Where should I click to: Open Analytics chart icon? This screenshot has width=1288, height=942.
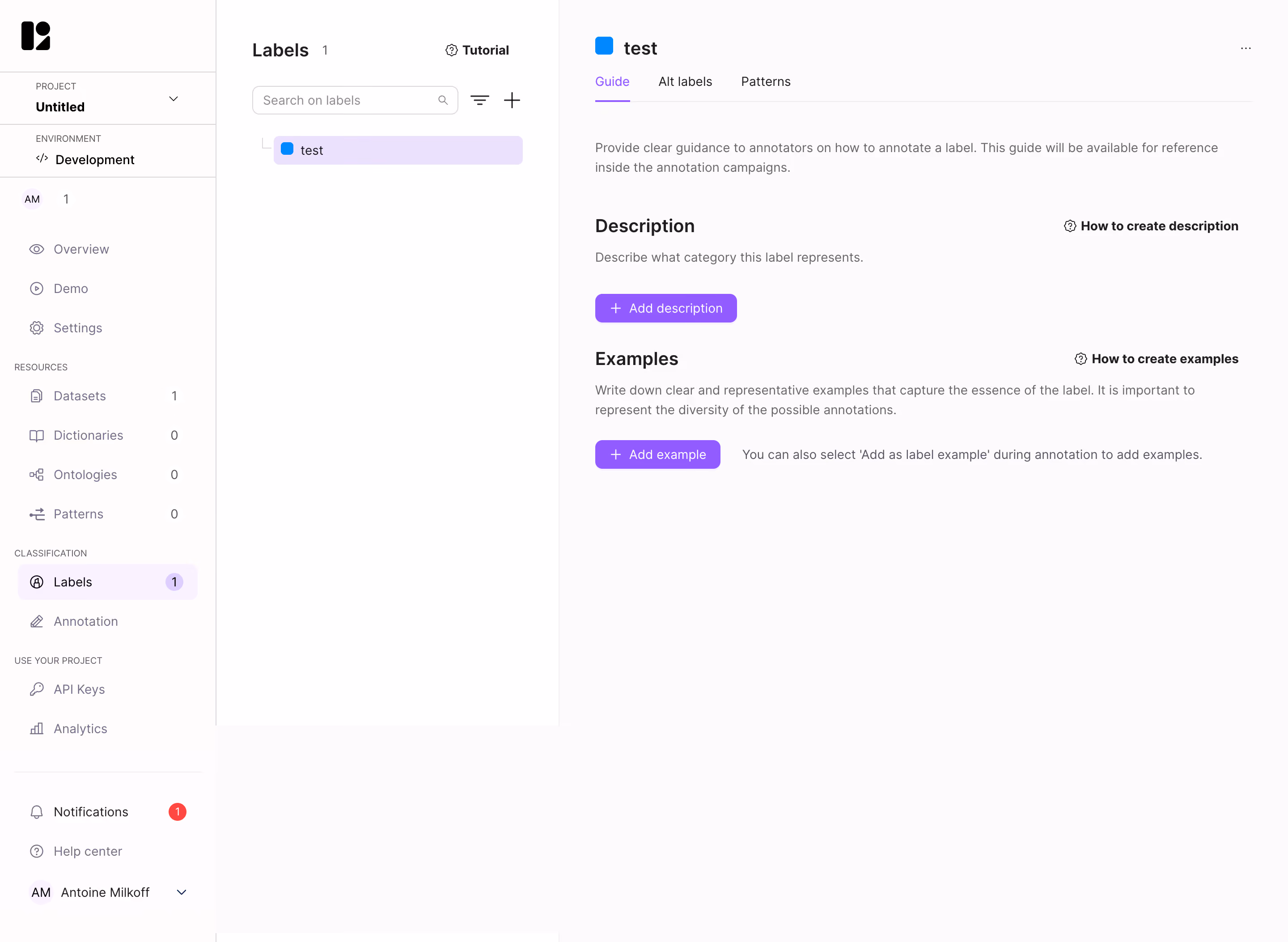tap(37, 729)
